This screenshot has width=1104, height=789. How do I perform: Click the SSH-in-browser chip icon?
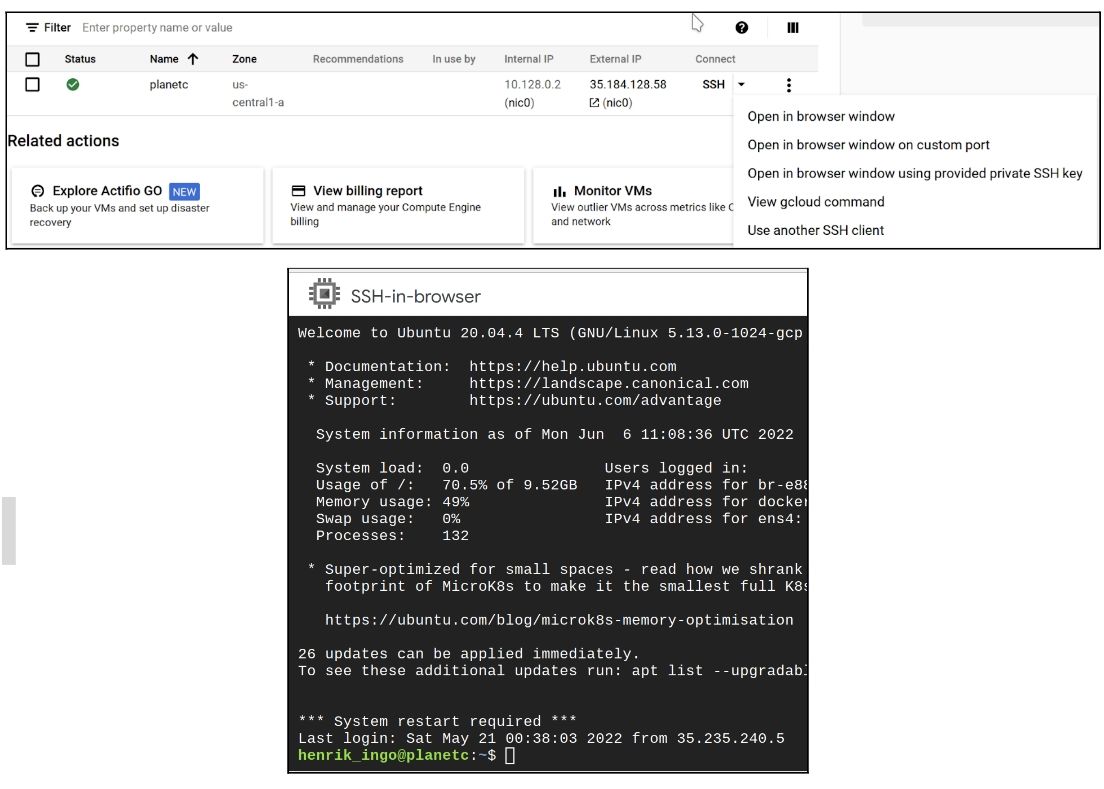(324, 293)
